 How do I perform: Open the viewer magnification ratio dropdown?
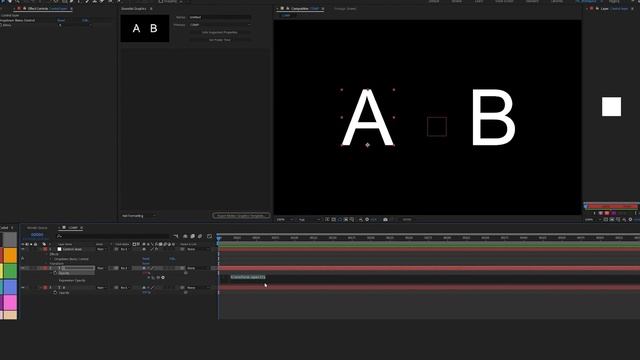click(x=284, y=220)
